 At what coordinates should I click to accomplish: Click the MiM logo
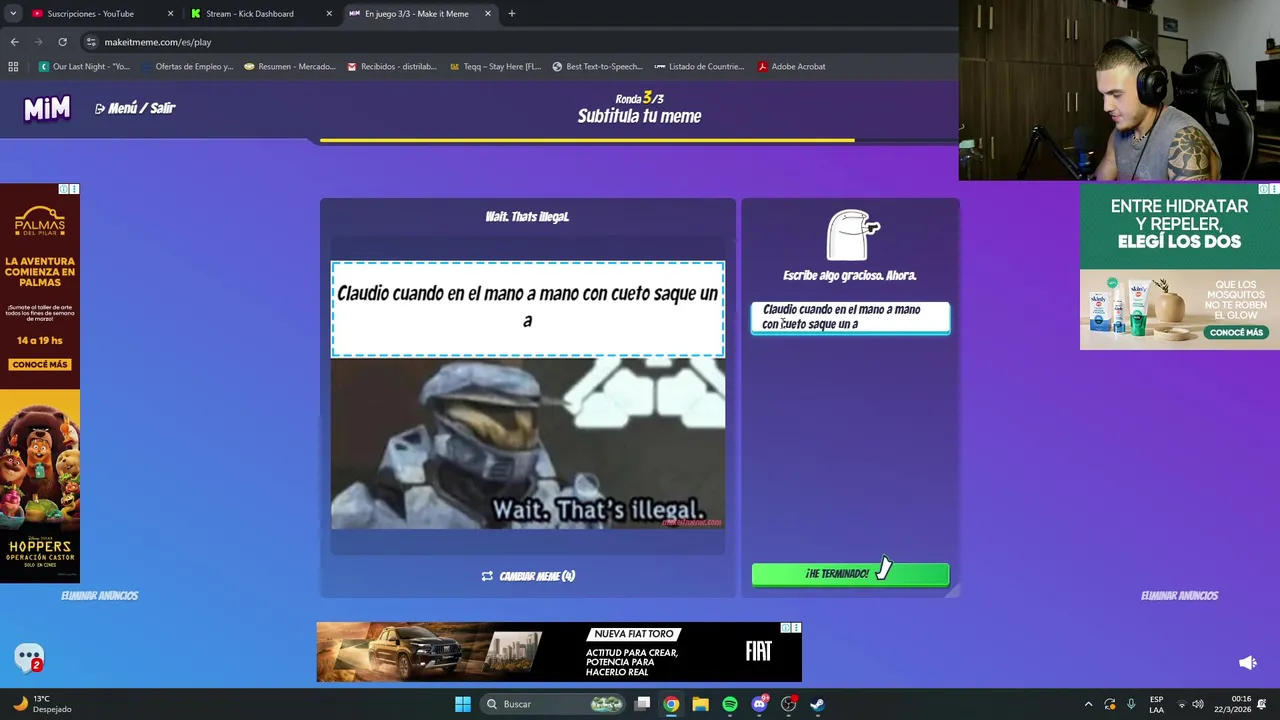47,108
